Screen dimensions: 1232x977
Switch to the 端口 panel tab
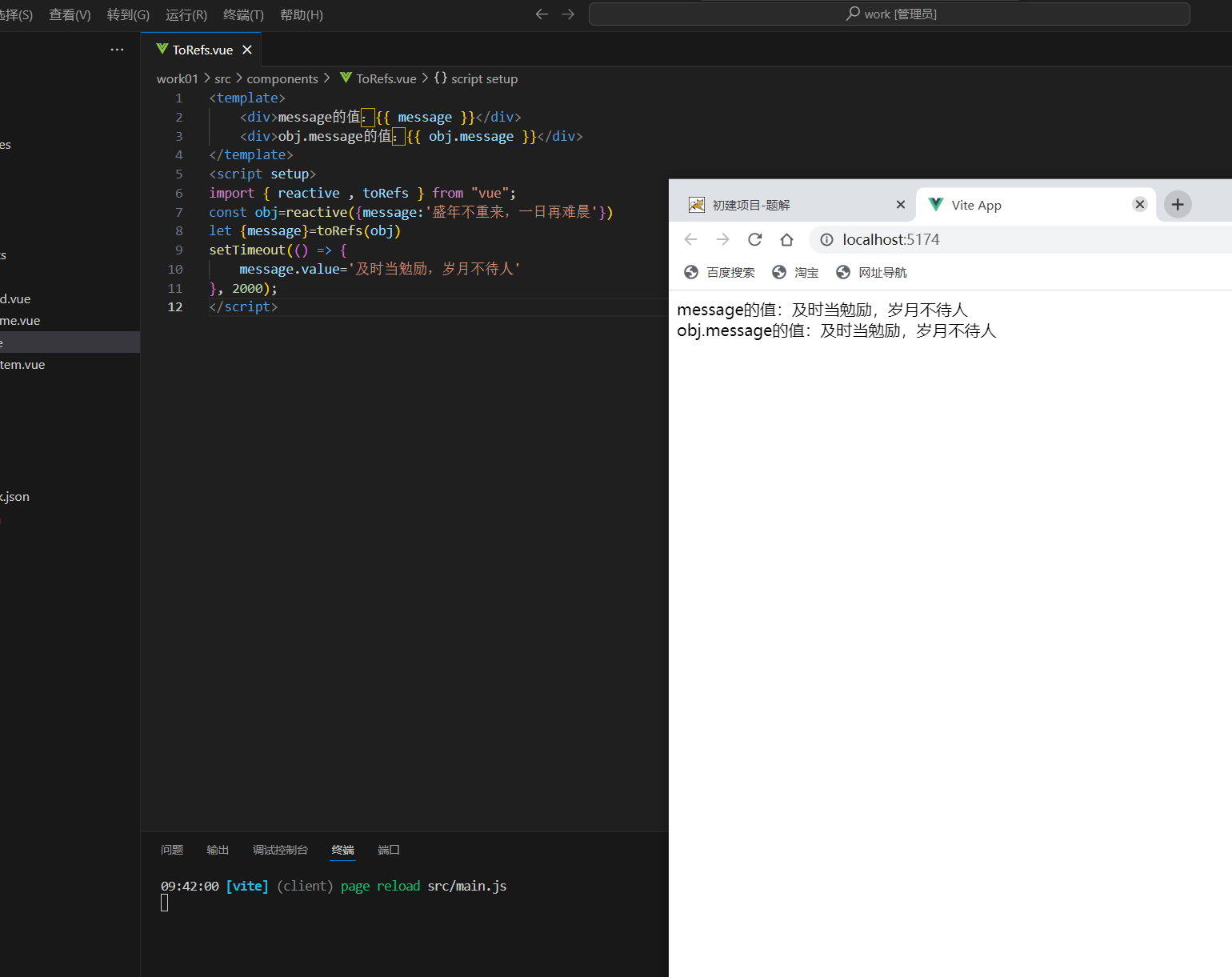tap(389, 850)
